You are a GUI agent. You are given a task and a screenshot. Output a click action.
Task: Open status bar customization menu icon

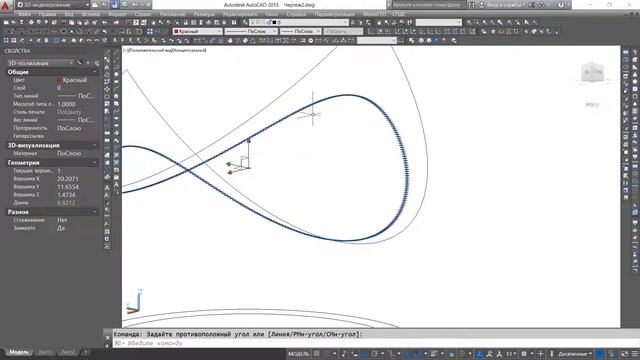pyautogui.click(x=635, y=353)
